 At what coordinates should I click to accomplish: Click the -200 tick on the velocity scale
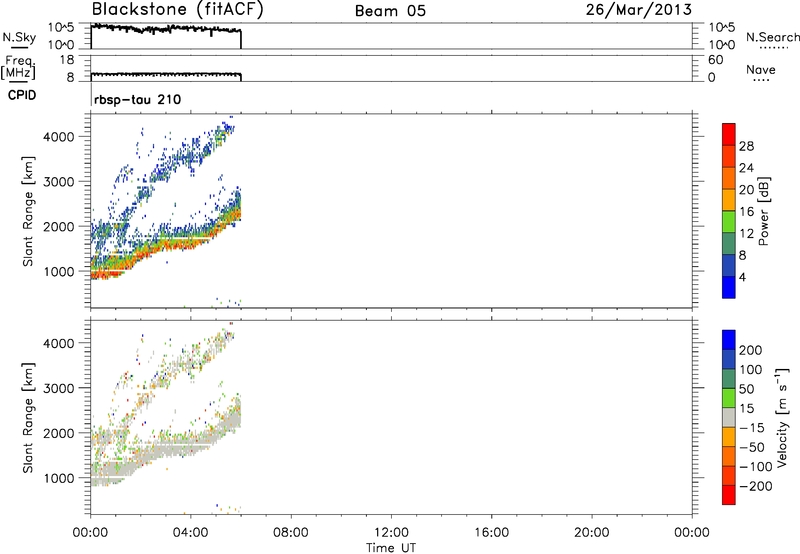[756, 486]
